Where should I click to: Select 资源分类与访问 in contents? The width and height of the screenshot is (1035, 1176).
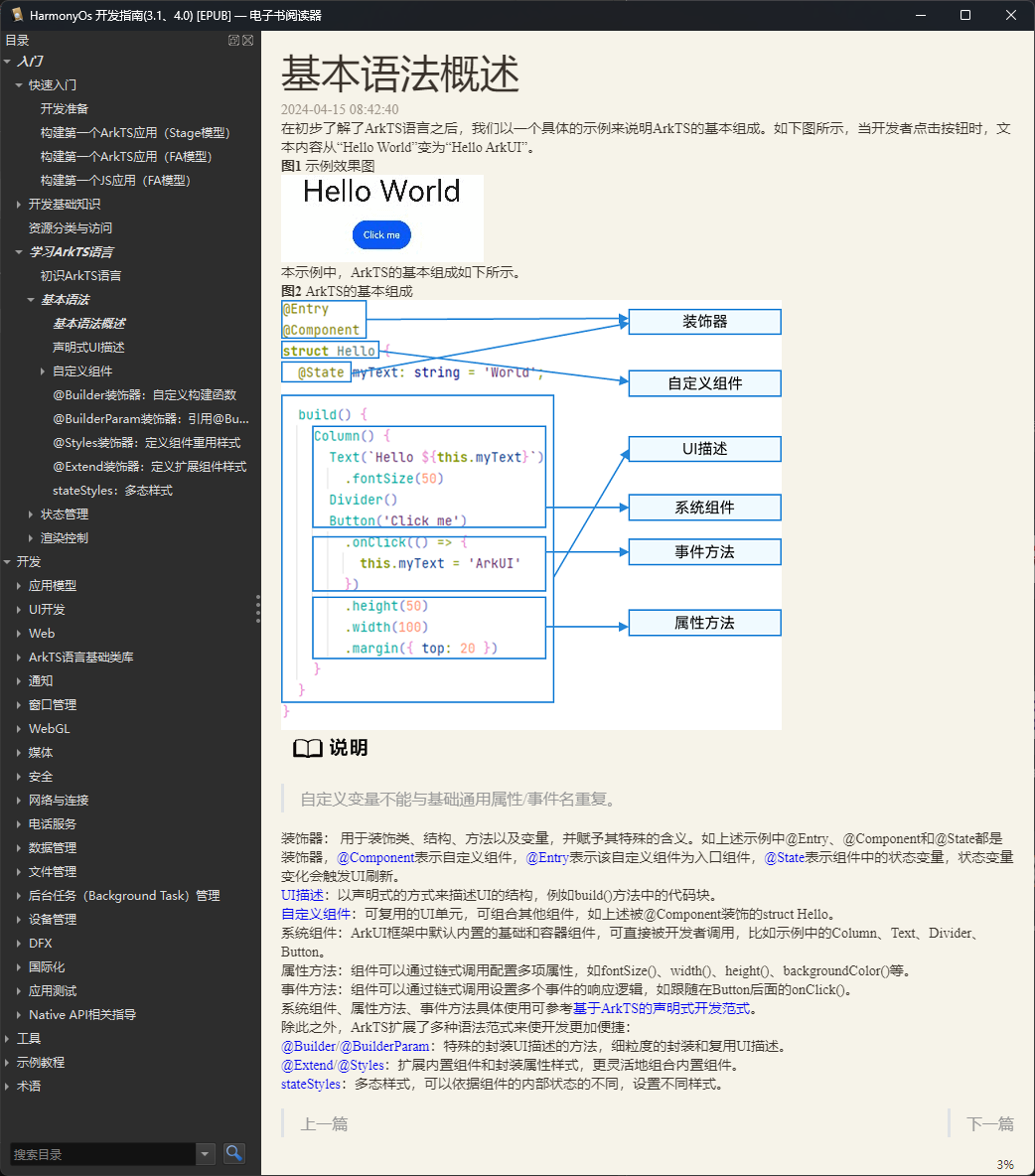pyautogui.click(x=71, y=228)
